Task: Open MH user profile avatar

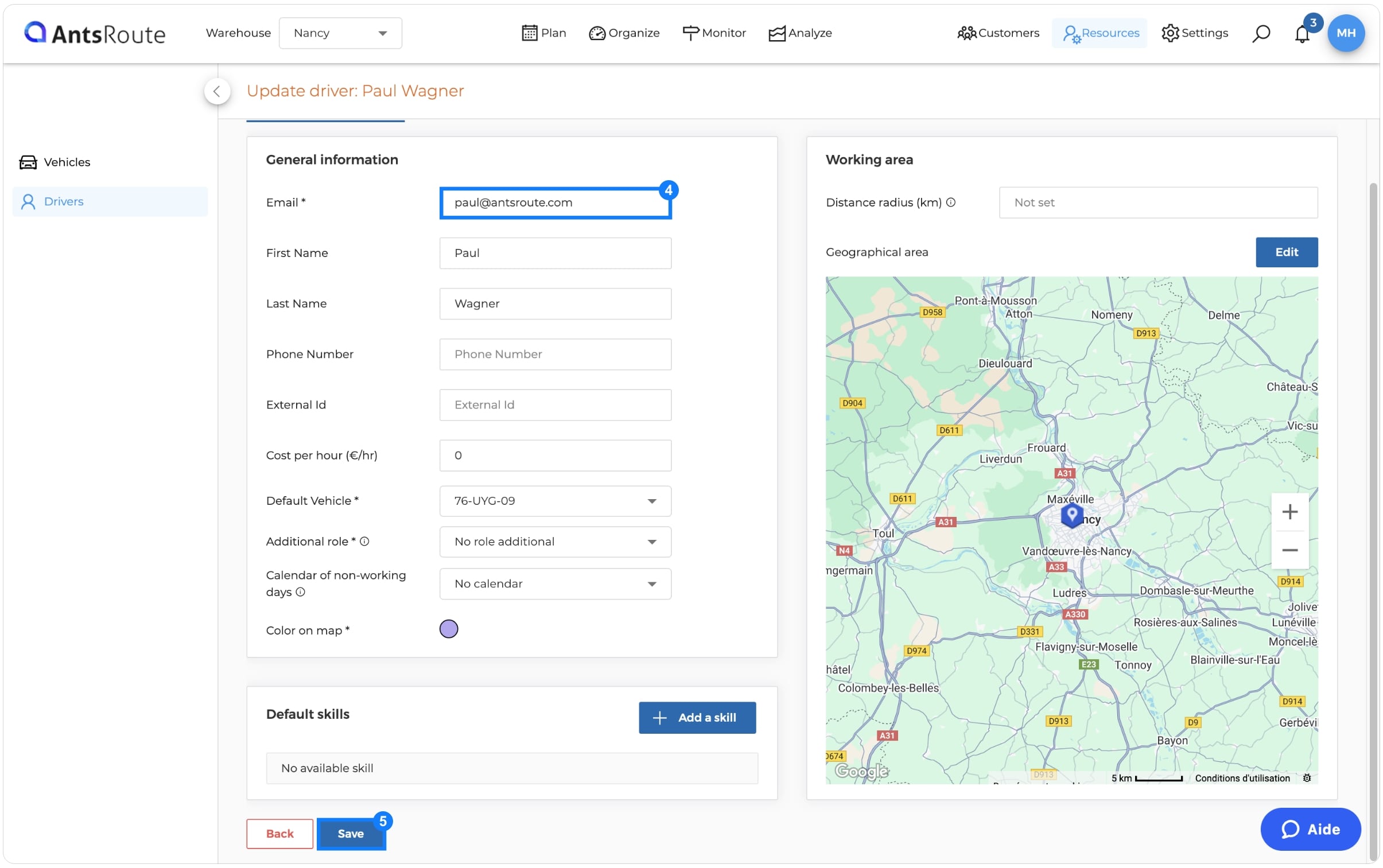Action: click(x=1345, y=33)
